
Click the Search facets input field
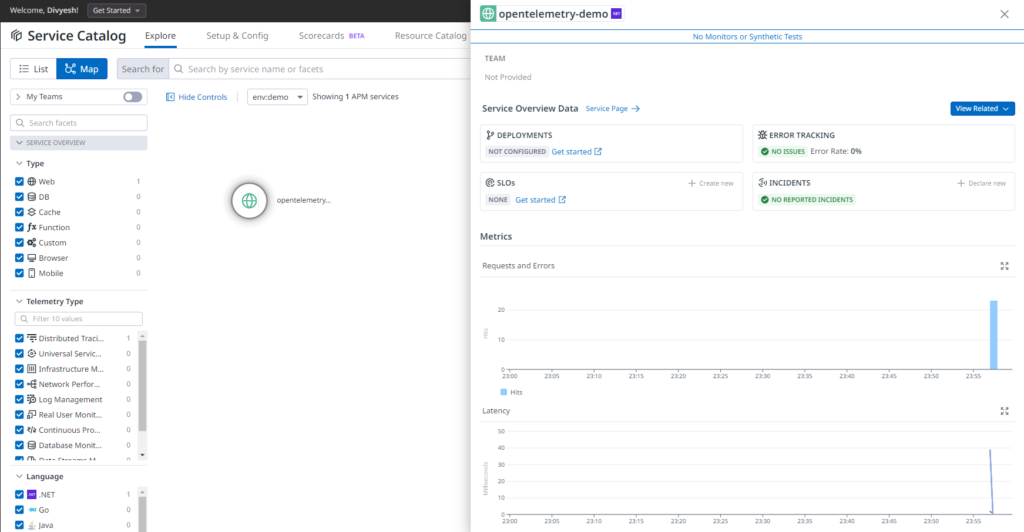pyautogui.click(x=79, y=123)
